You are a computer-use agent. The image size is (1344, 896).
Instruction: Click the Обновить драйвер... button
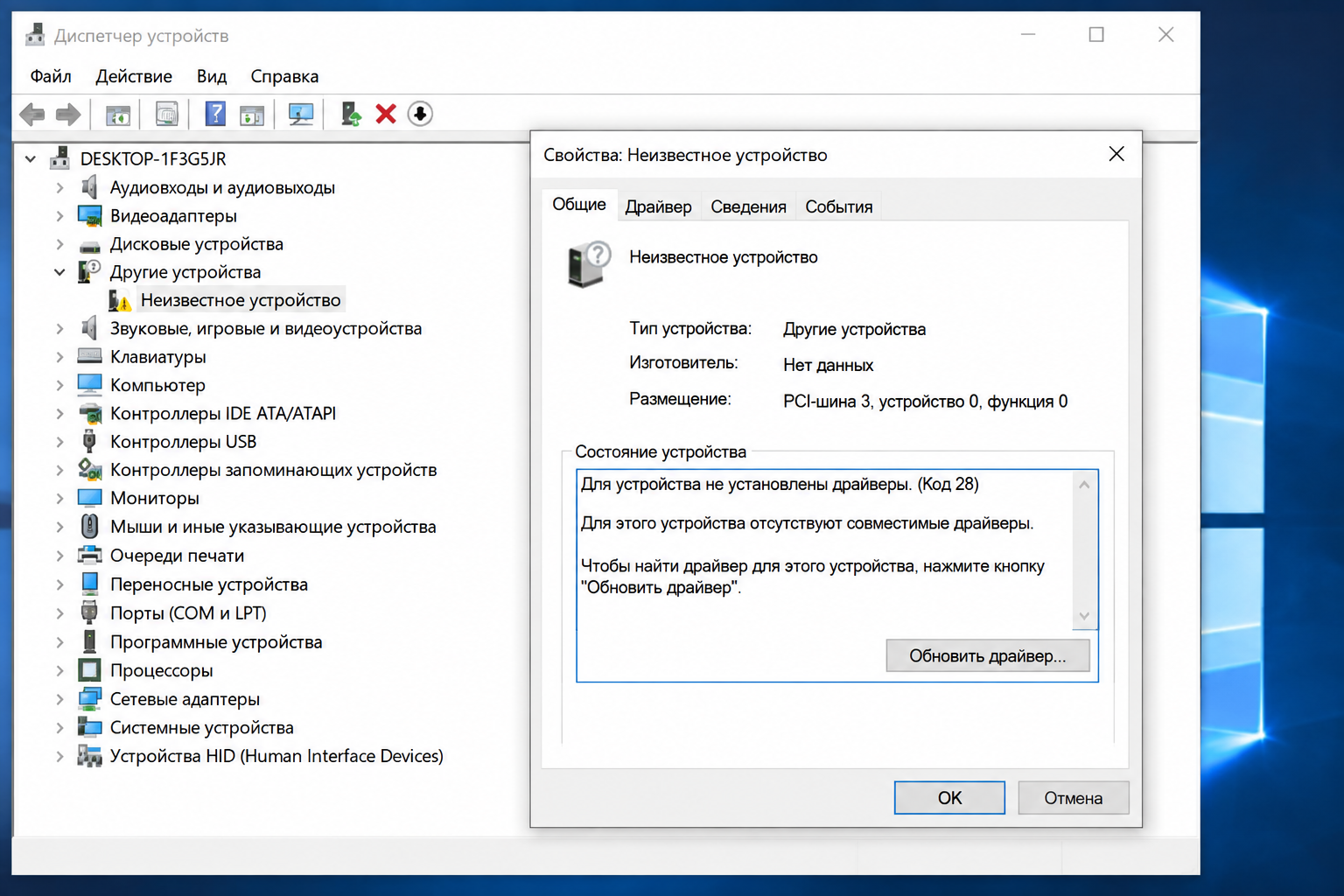coord(988,655)
